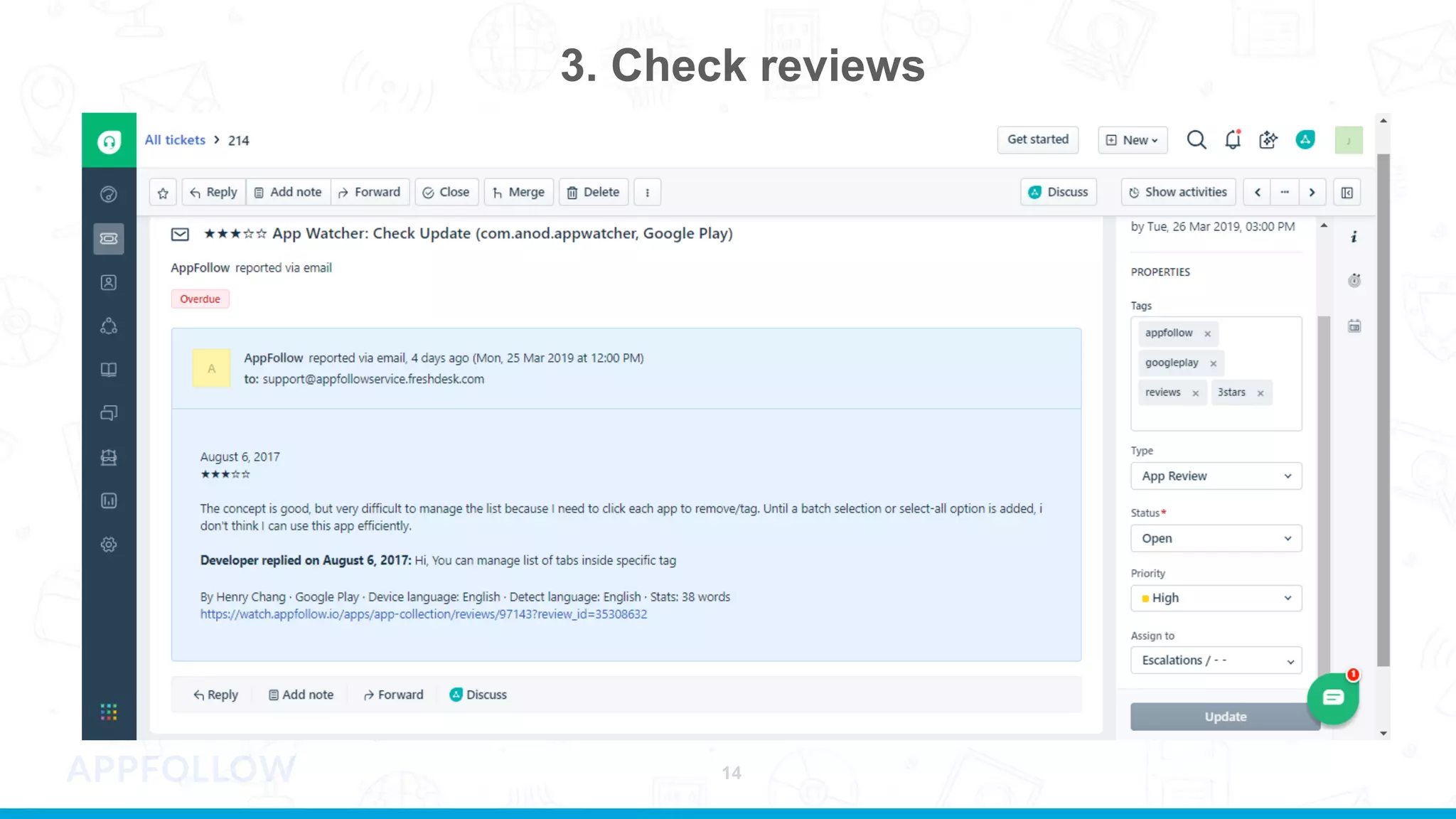Viewport: 1456px width, 819px height.
Task: Click Reply in the top toolbar
Action: click(214, 193)
